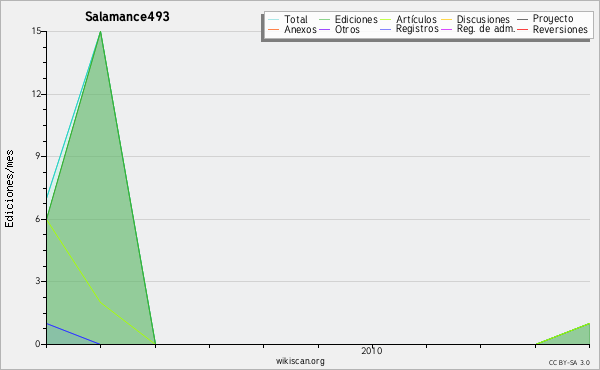Select the Proyecto legend entry
This screenshot has width=600, height=370.
click(553, 19)
